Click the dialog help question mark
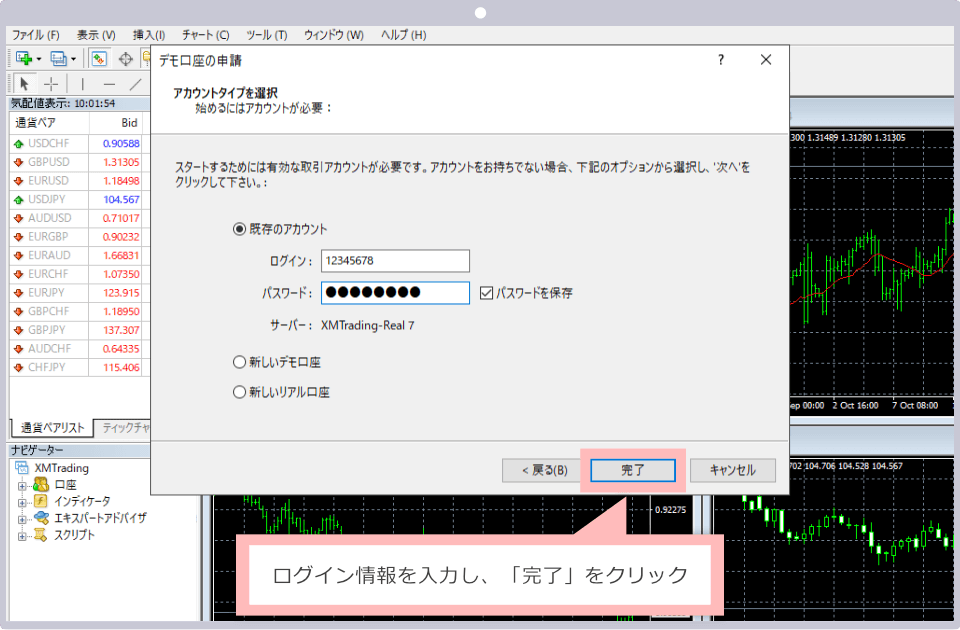 pyautogui.click(x=721, y=60)
